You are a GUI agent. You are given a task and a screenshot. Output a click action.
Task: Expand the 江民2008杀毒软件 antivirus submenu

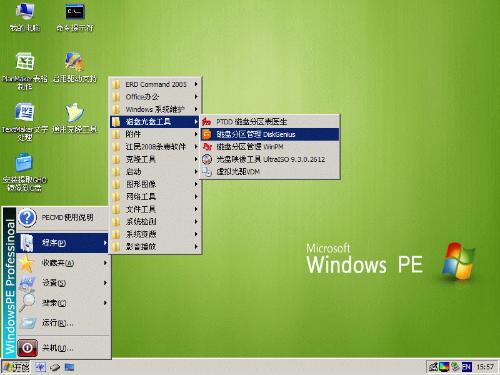click(x=155, y=147)
